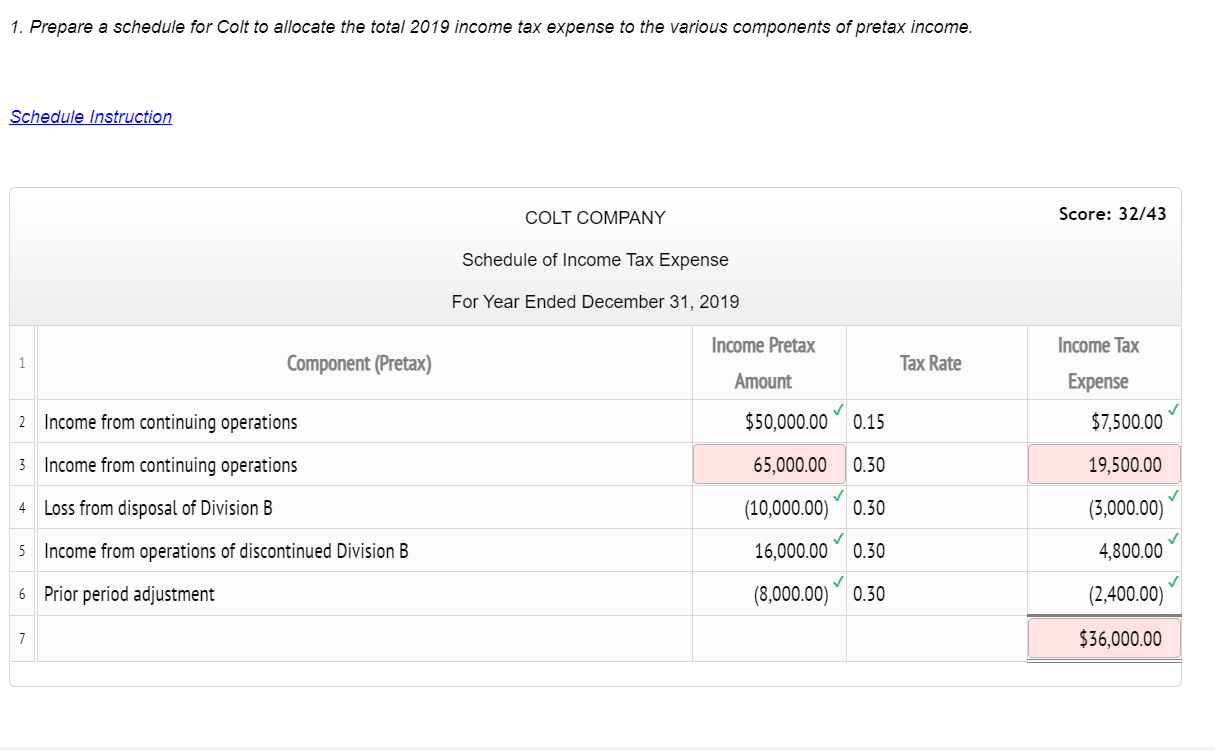Click the checkmark next to $7,500.00 expense
This screenshot has width=1215, height=750.
tap(1174, 412)
